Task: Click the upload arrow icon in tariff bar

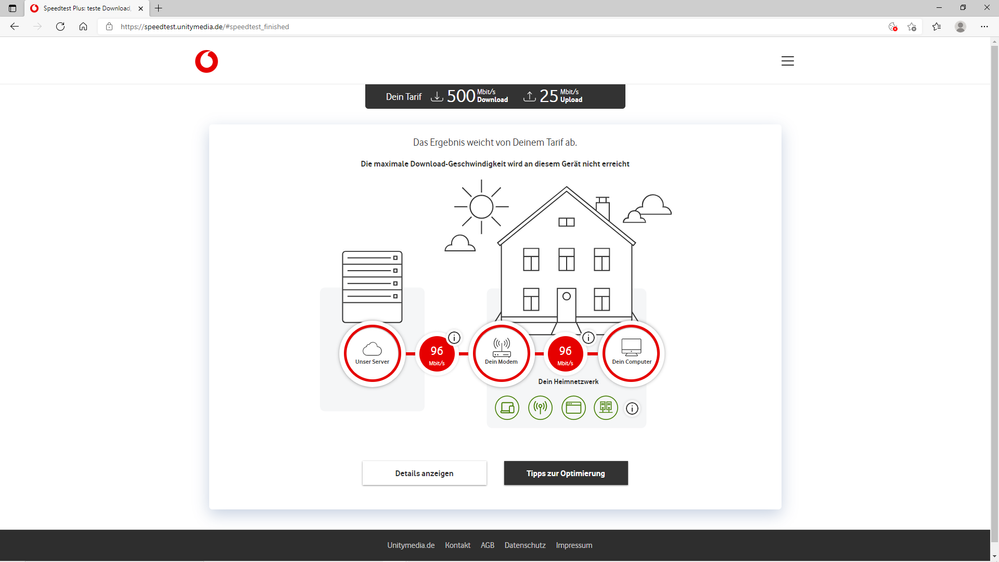Action: (x=529, y=96)
